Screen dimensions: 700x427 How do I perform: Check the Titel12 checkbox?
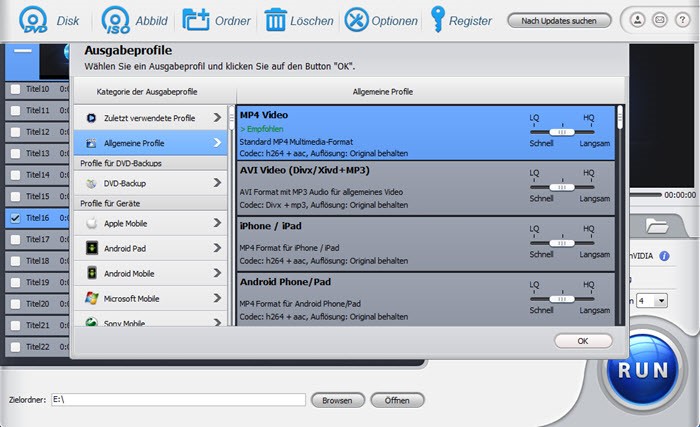(15, 132)
